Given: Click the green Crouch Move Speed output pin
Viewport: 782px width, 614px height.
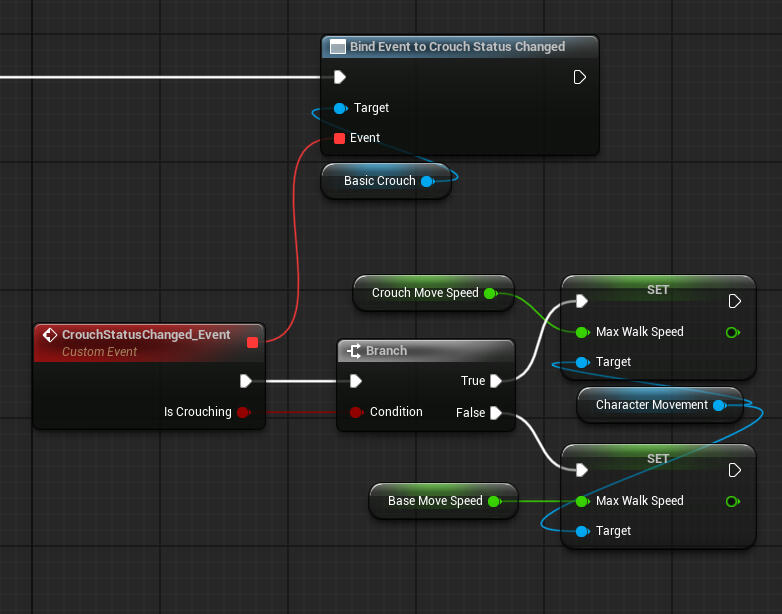Looking at the screenshot, I should (489, 293).
